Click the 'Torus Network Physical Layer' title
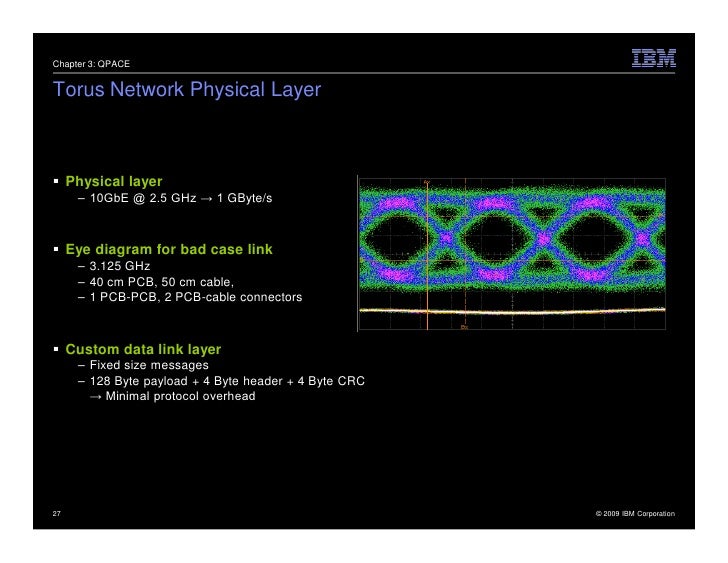This screenshot has height=563, width=728. pyautogui.click(x=187, y=89)
